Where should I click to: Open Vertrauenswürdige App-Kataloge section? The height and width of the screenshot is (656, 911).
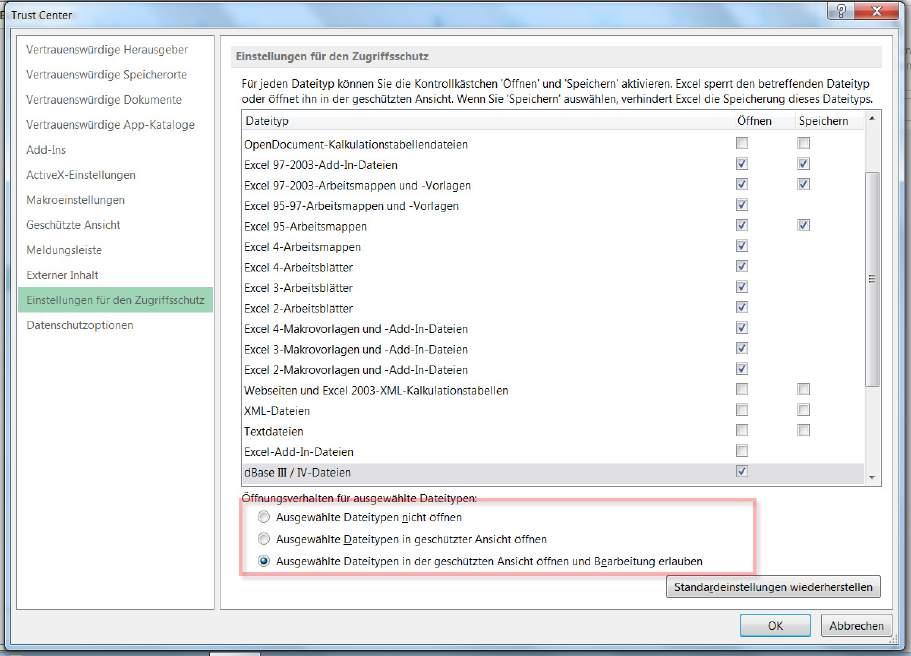(110, 125)
